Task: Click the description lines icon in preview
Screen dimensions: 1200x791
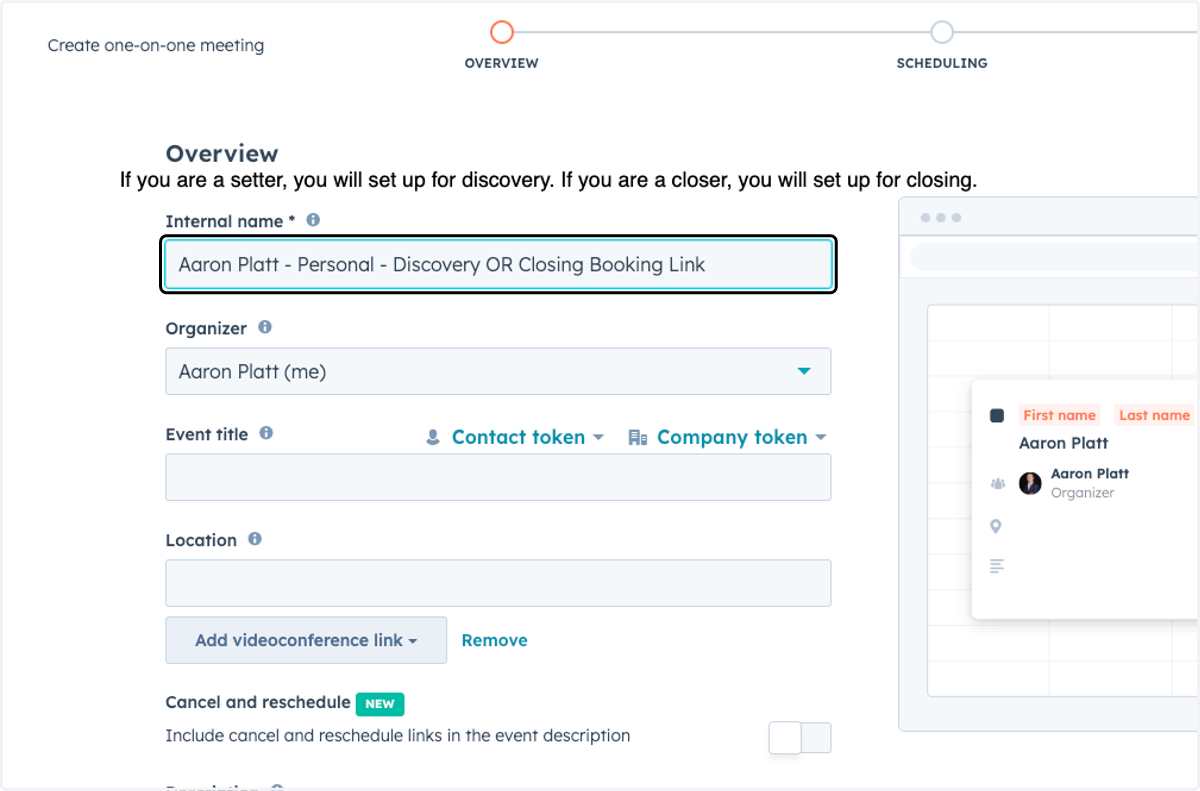Action: [996, 566]
